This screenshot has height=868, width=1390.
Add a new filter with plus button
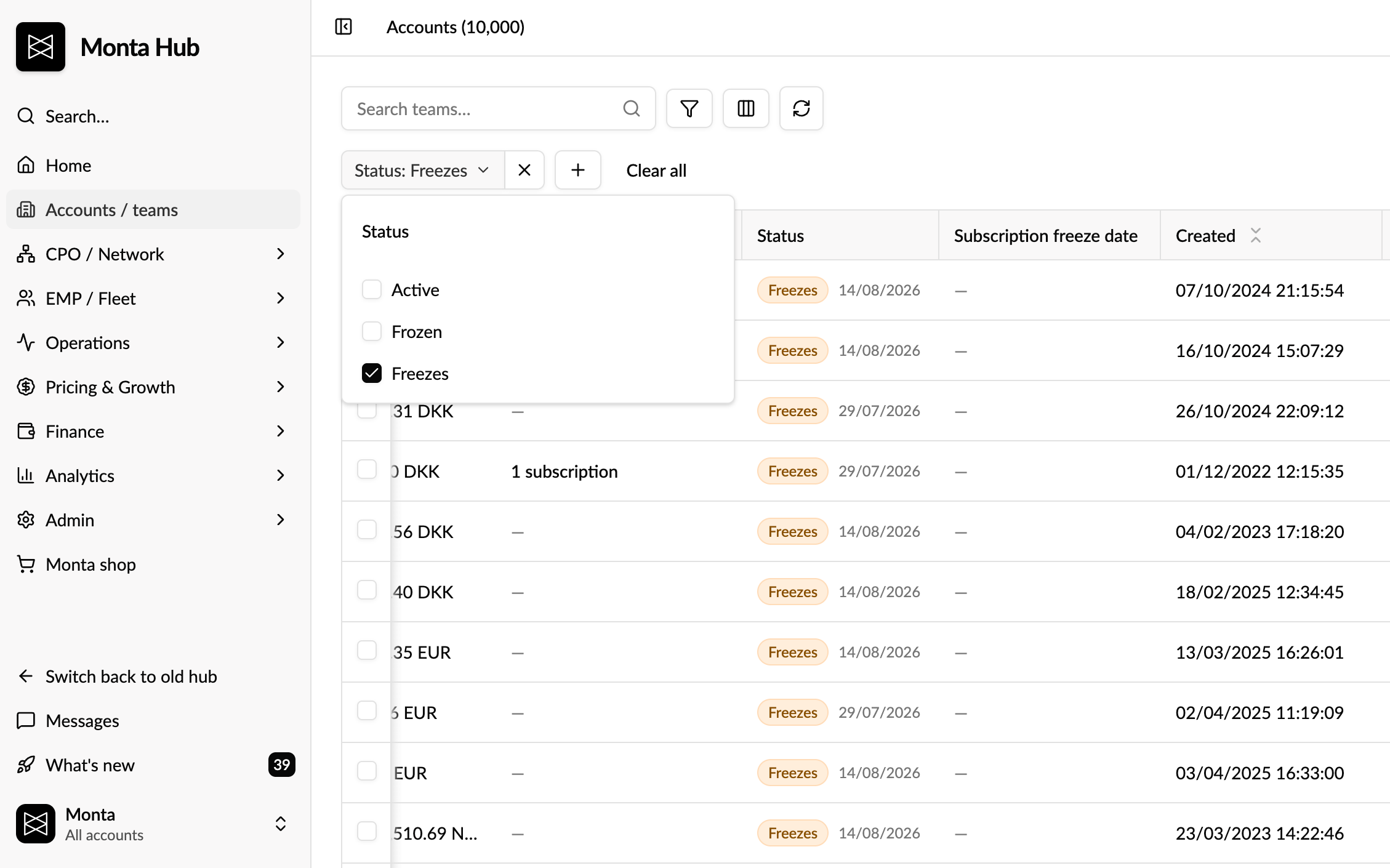click(578, 171)
